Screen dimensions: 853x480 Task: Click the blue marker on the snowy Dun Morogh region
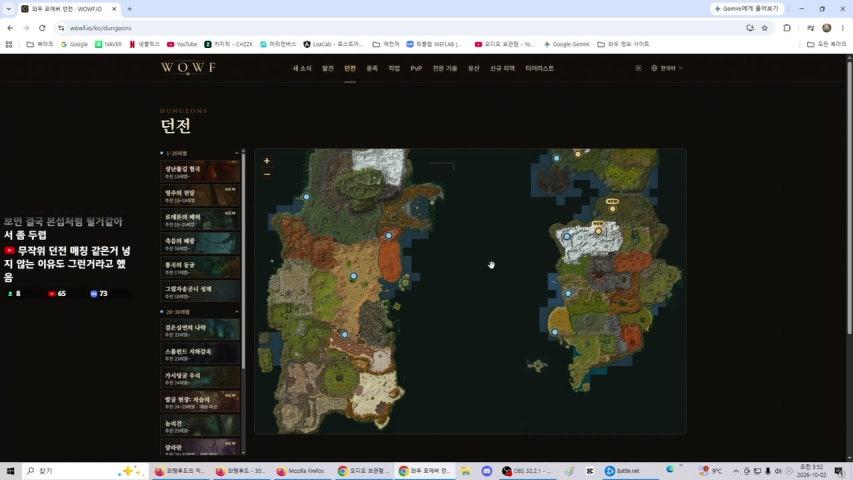pos(567,237)
